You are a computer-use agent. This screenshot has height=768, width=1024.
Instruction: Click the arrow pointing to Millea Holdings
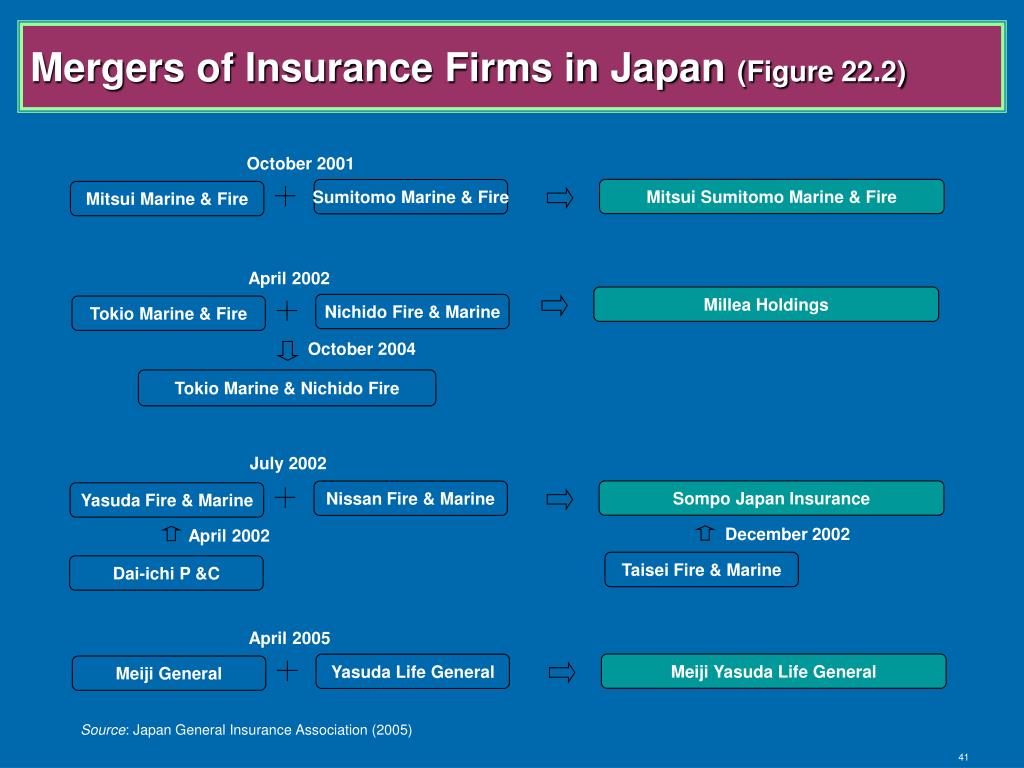pyautogui.click(x=554, y=306)
